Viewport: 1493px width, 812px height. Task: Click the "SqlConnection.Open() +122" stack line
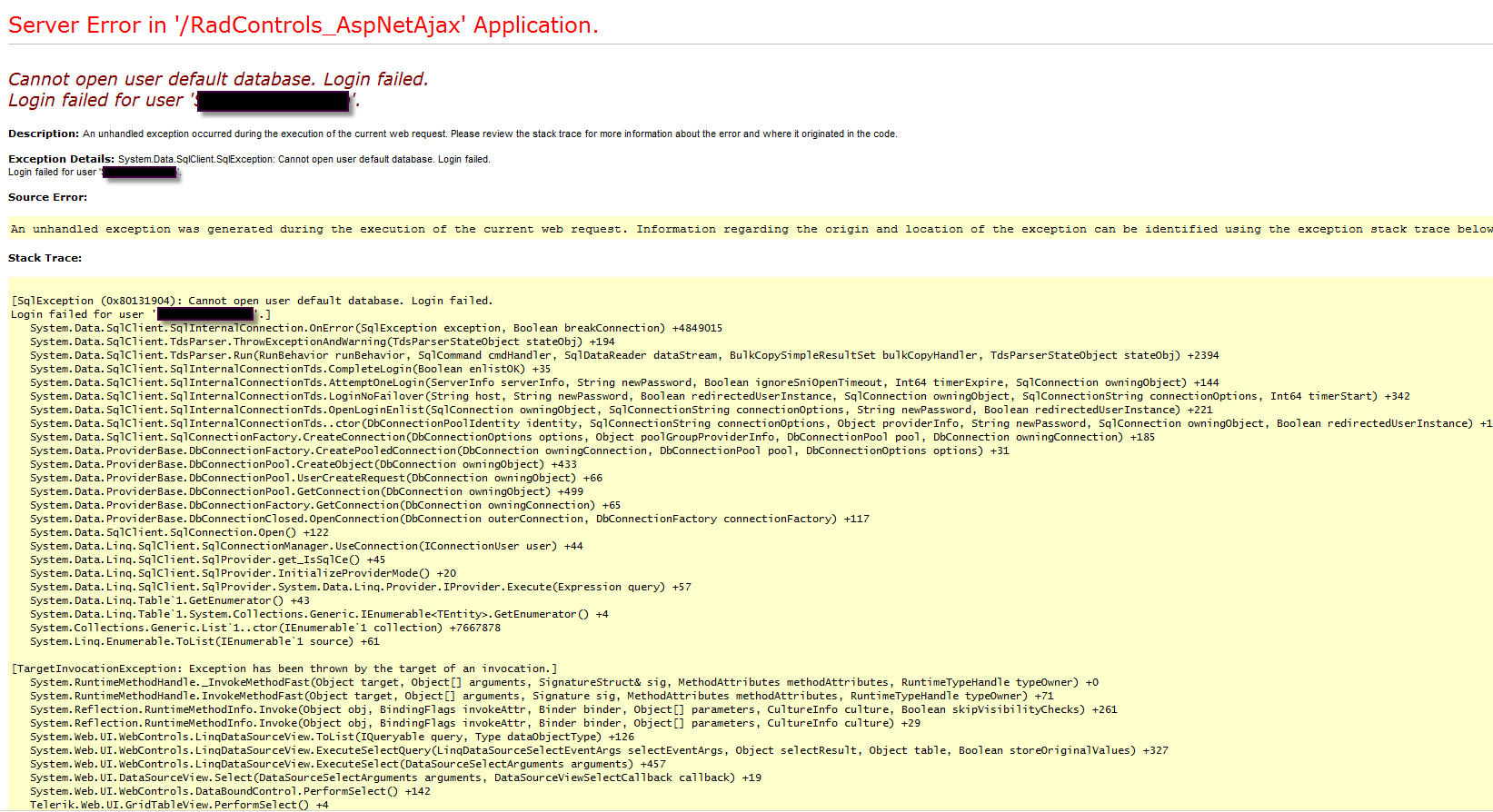pos(180,532)
